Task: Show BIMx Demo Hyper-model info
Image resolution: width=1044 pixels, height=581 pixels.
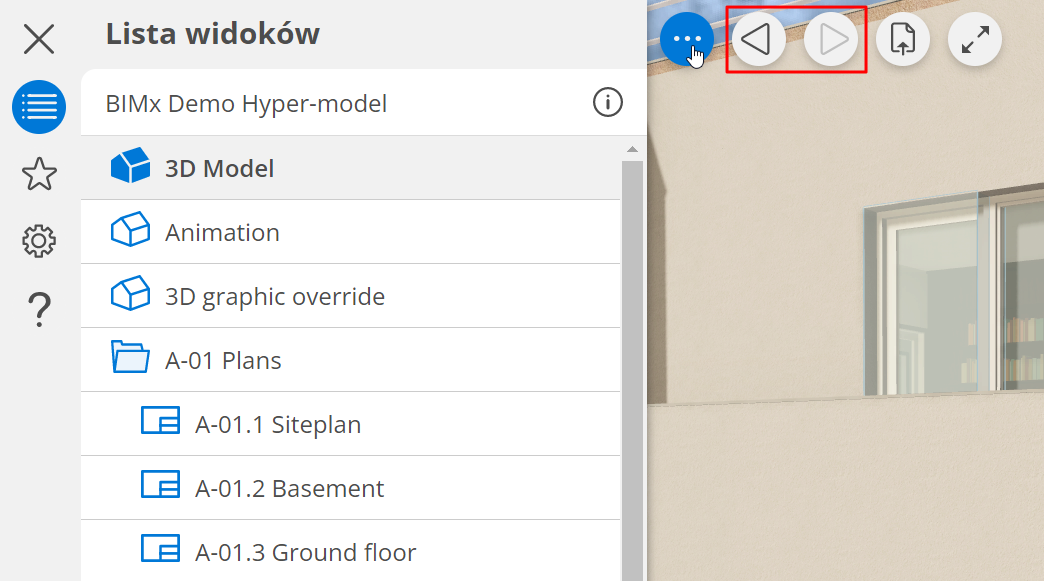Action: point(607,102)
